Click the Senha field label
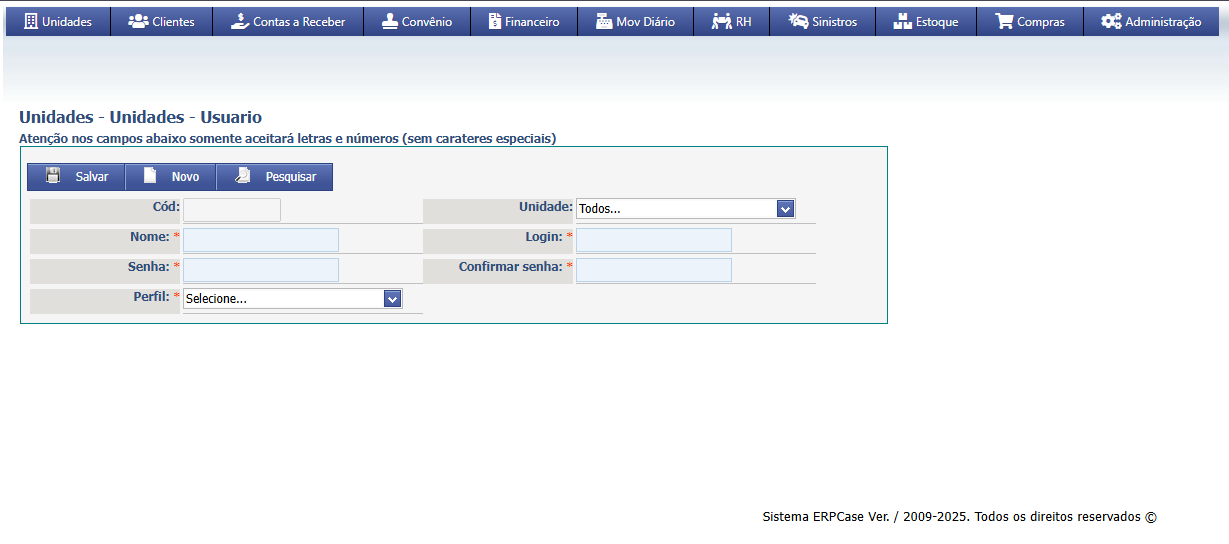The width and height of the screenshot is (1229, 544). click(x=148, y=267)
